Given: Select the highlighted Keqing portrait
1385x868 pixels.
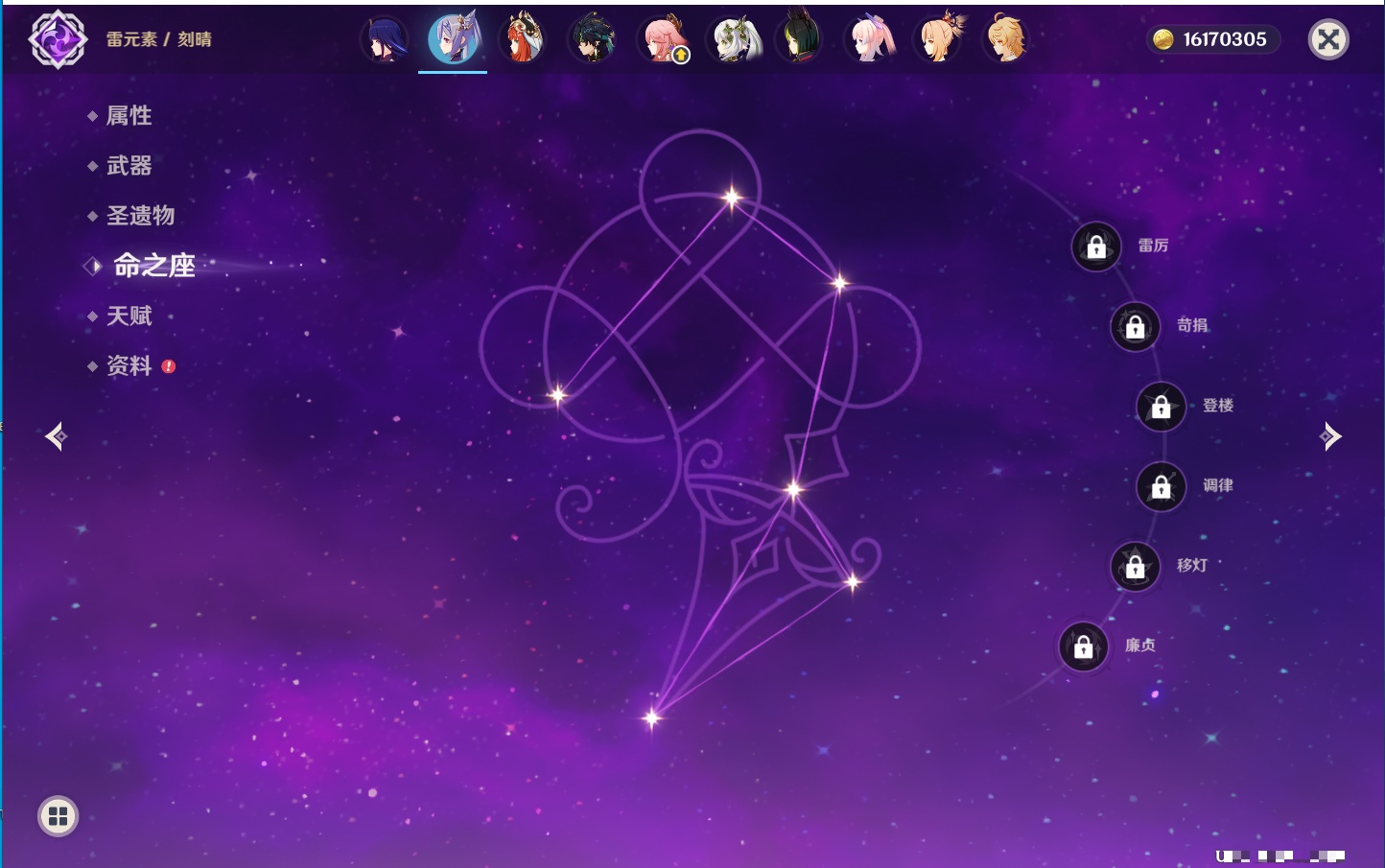Looking at the screenshot, I should (453, 39).
